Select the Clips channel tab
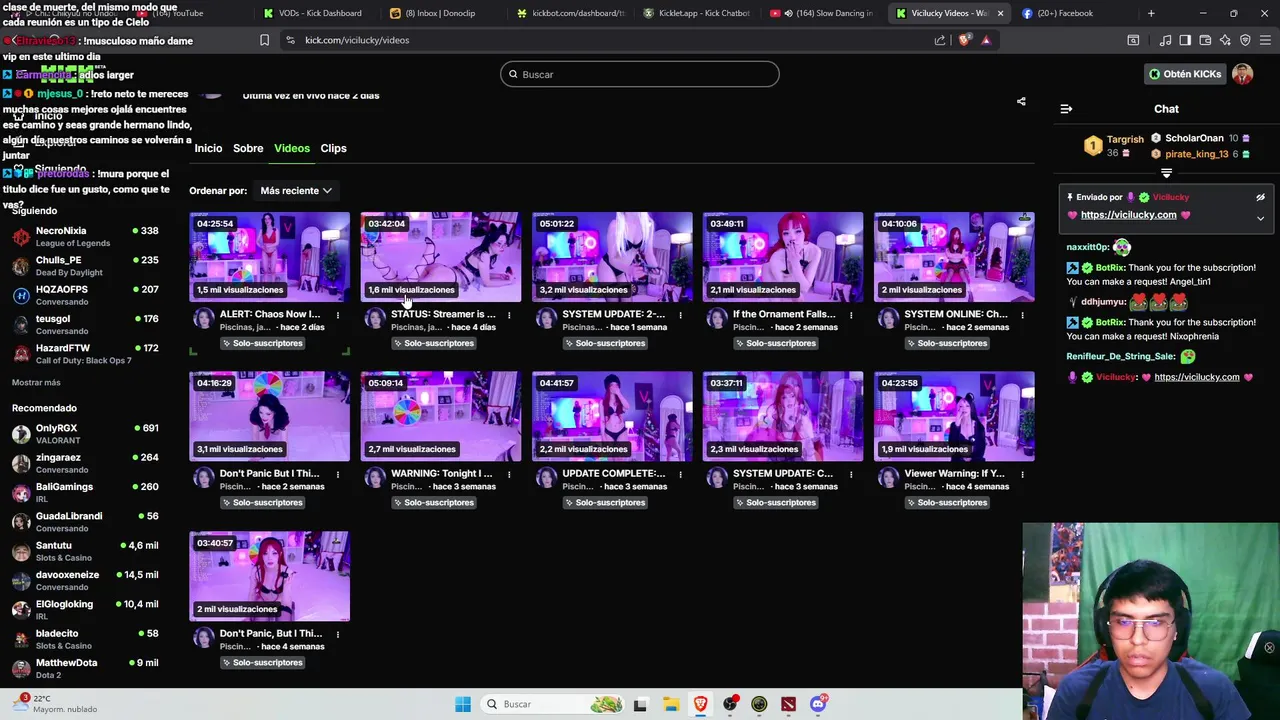Viewport: 1280px width, 720px height. tap(333, 148)
